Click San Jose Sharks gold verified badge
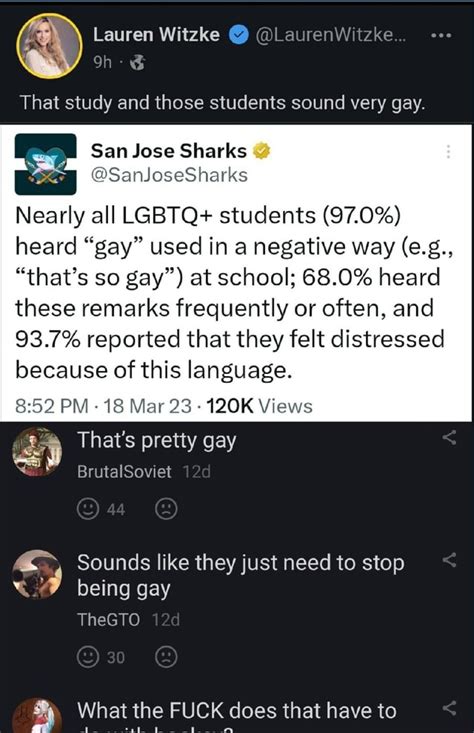 [262, 151]
